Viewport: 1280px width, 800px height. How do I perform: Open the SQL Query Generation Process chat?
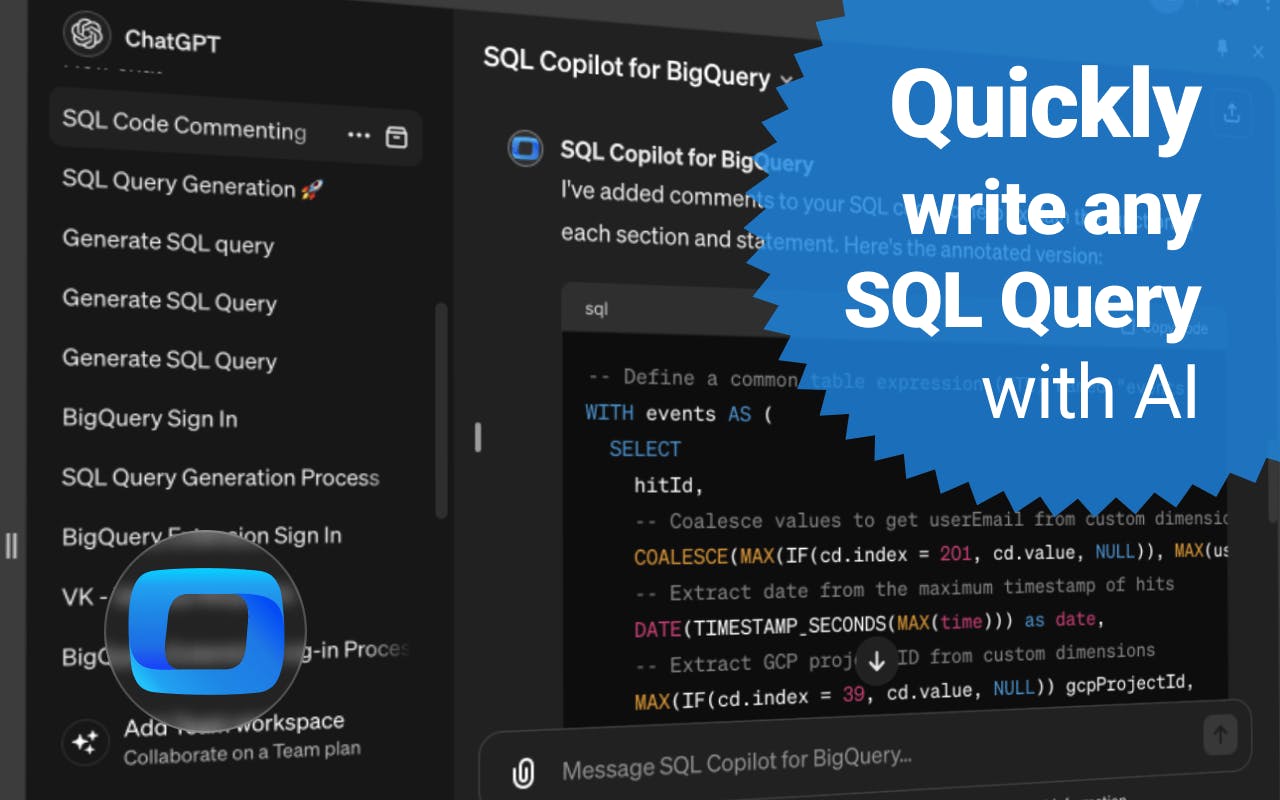221,477
